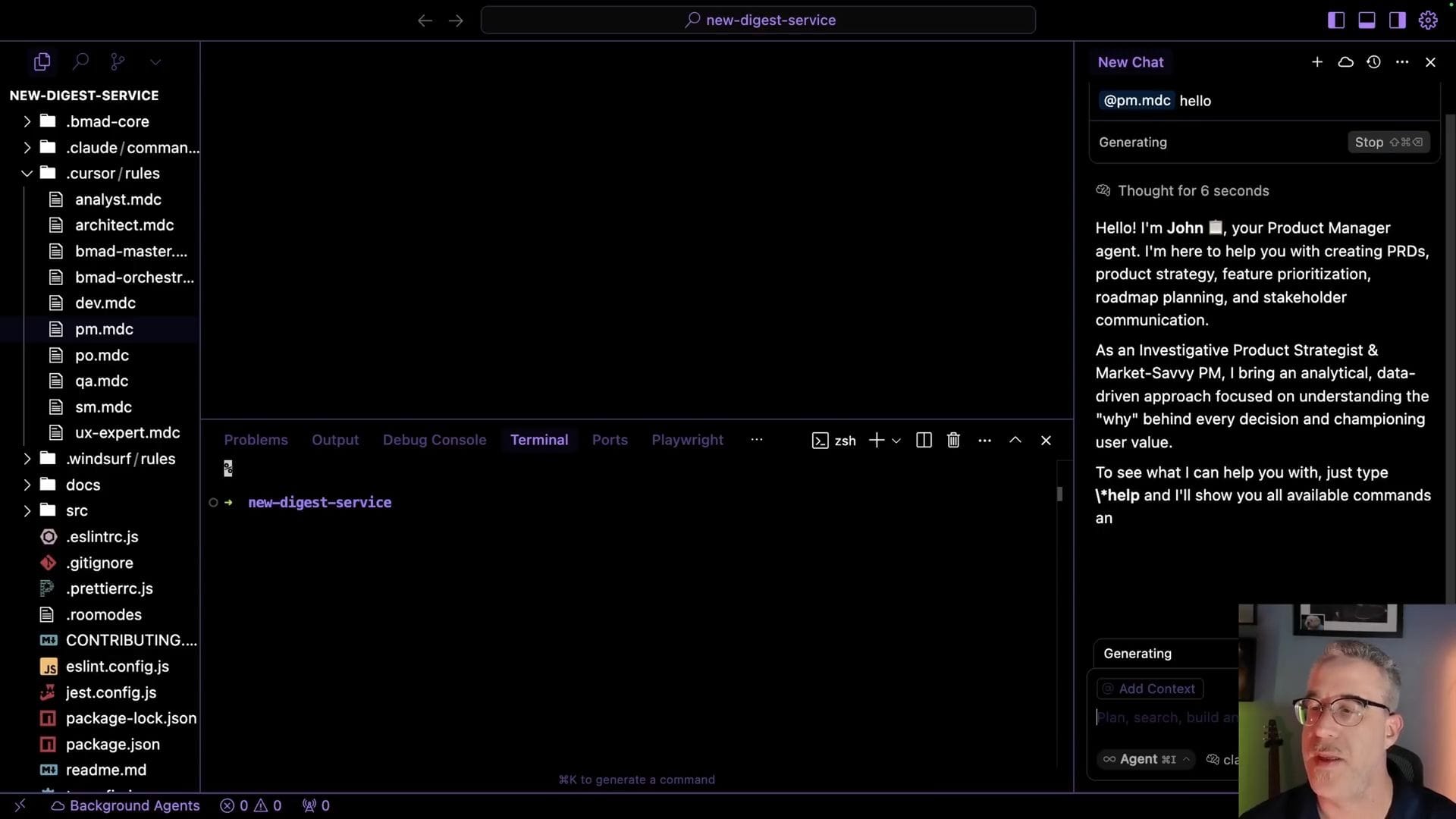
Task: Toggle the right AI pane layout button
Action: [1397, 20]
